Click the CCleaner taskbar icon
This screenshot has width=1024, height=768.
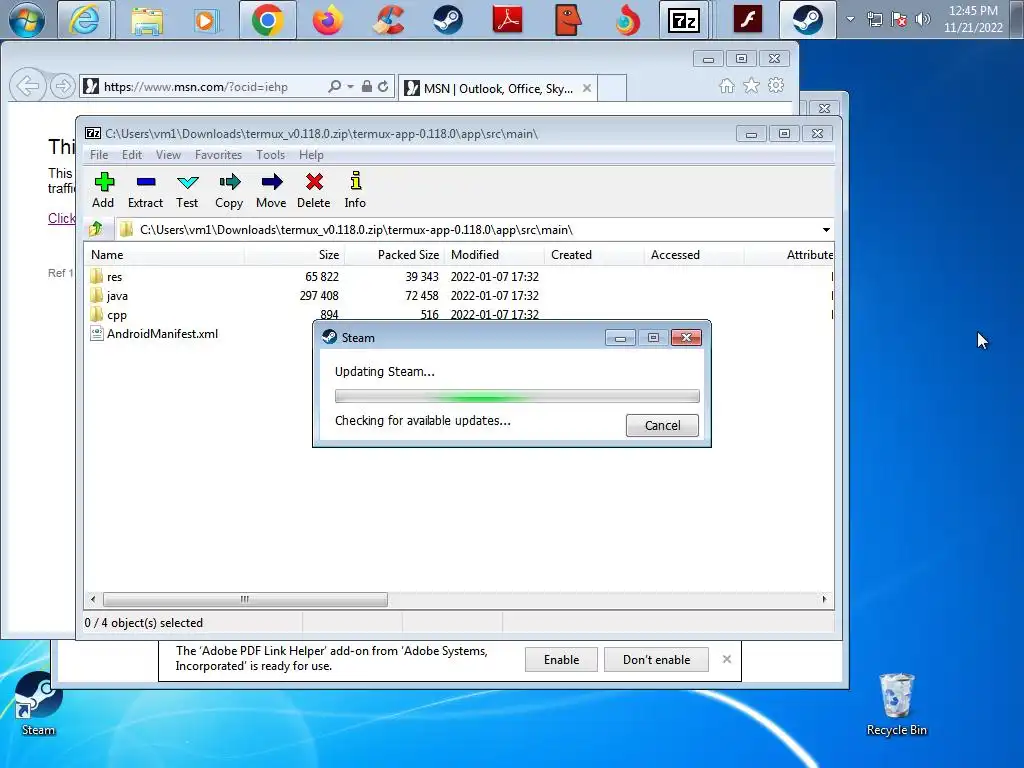tap(388, 20)
